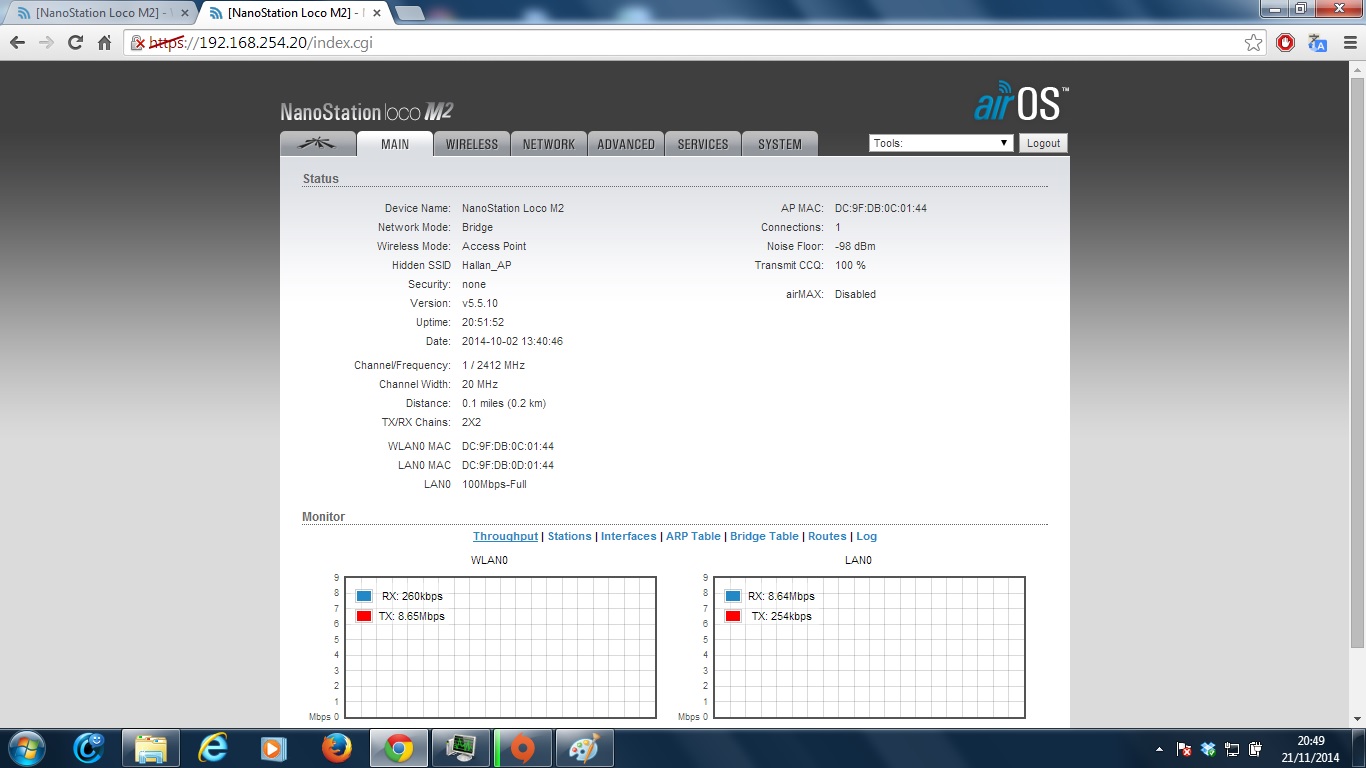Open the WIRELESS tab
Image resolution: width=1366 pixels, height=768 pixels.
click(x=472, y=144)
